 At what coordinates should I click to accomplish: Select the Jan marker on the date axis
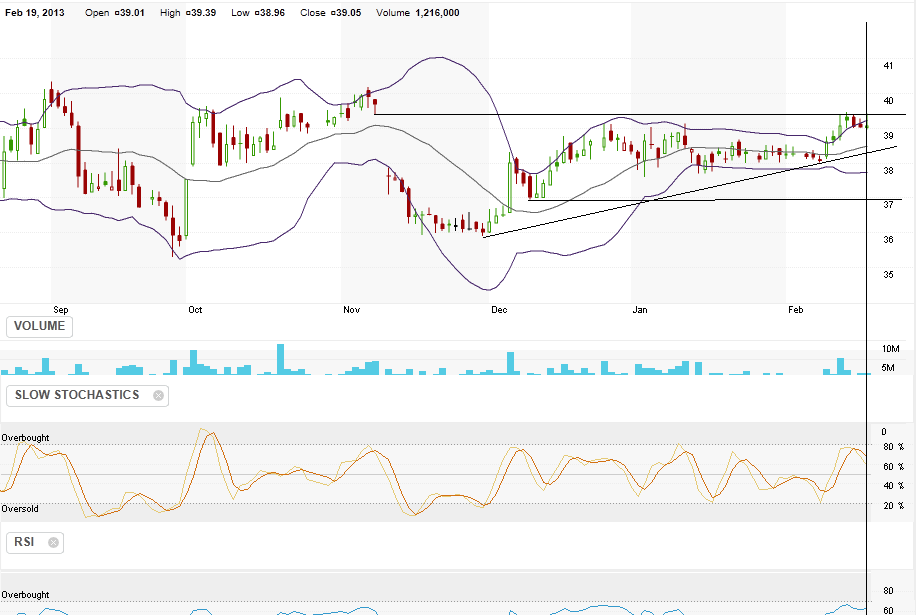(x=640, y=310)
